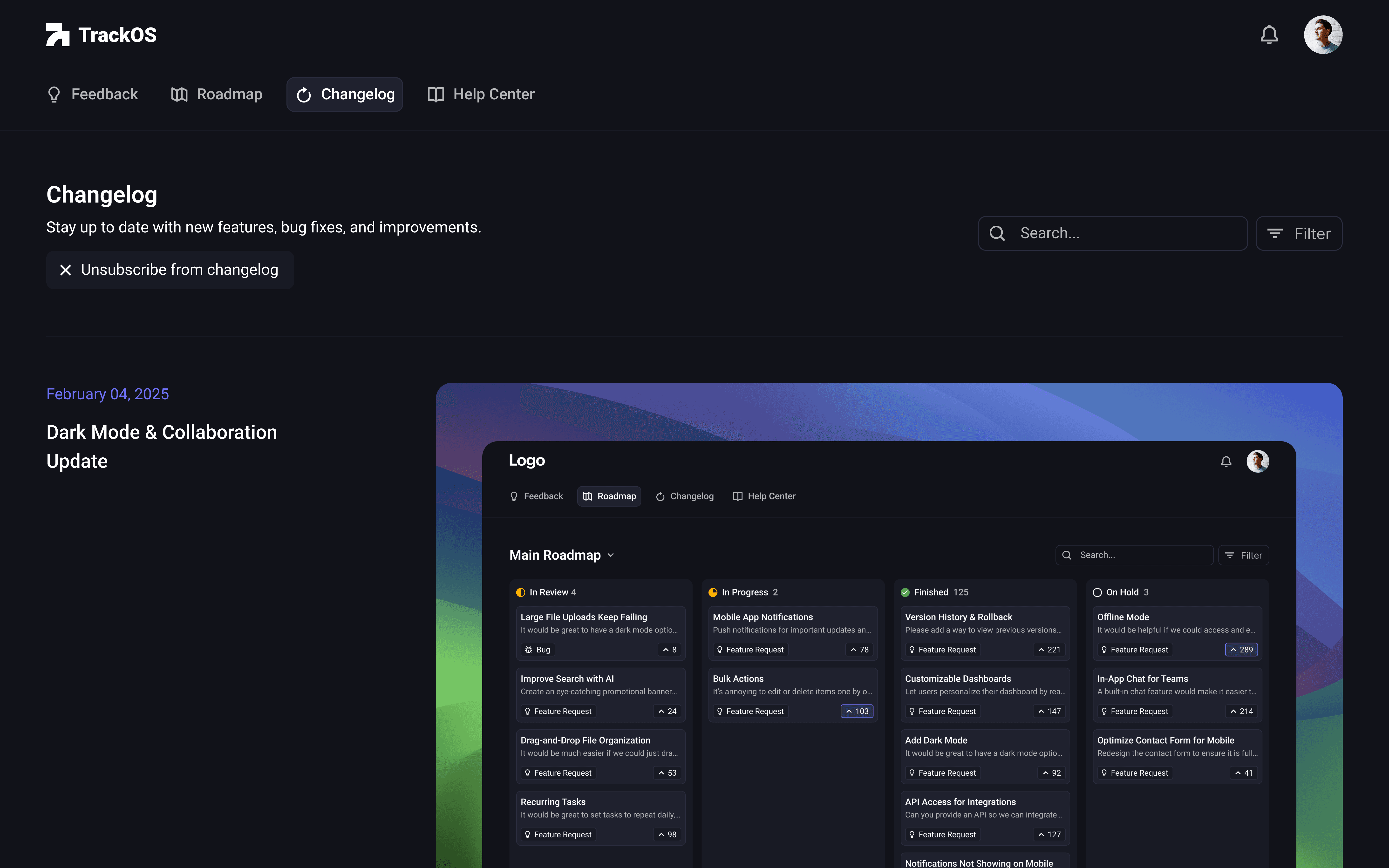
Task: Click Unsubscribe from changelog
Action: pyautogui.click(x=170, y=270)
